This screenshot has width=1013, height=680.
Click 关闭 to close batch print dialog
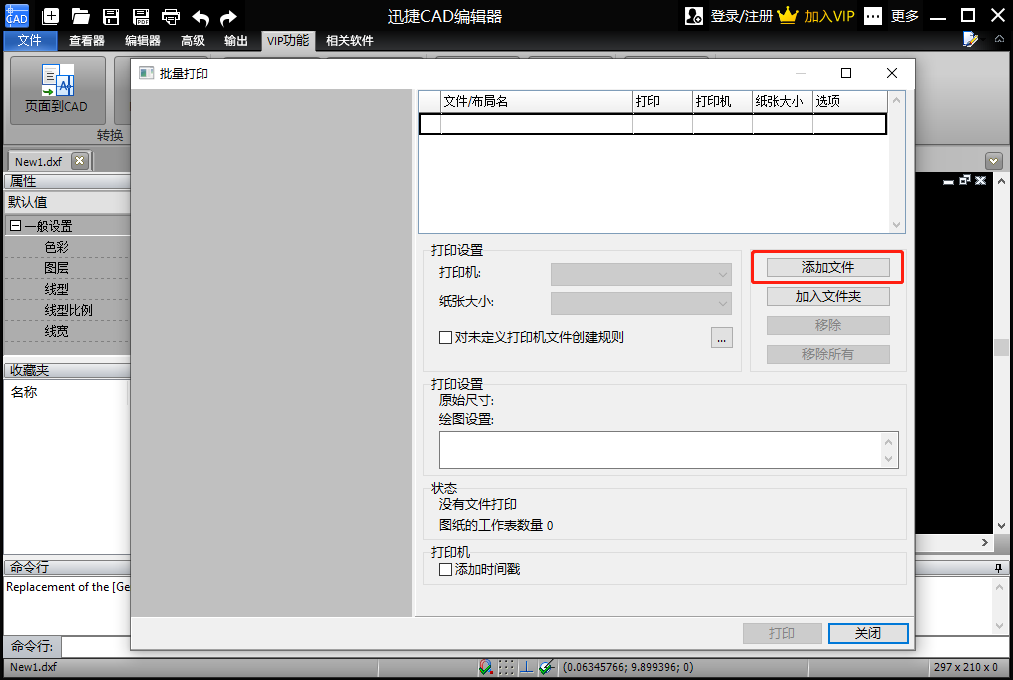(x=868, y=634)
